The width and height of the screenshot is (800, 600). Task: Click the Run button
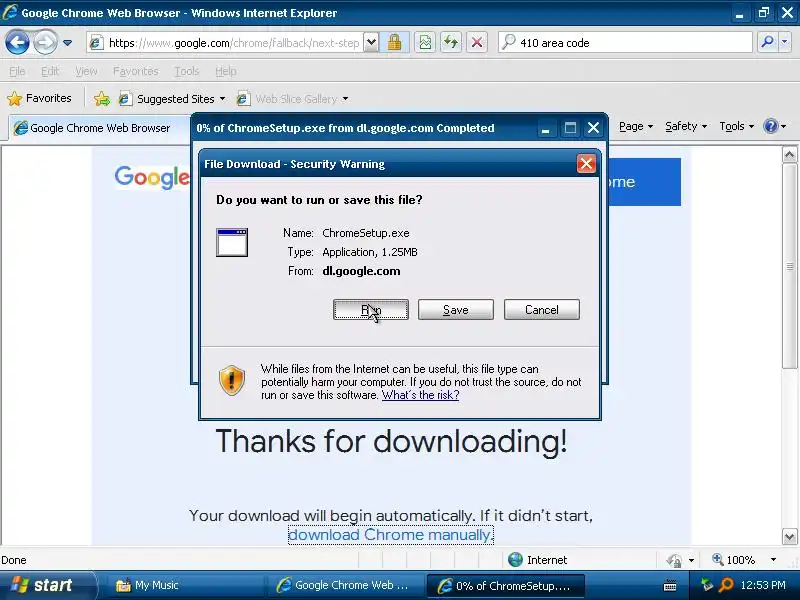coord(371,310)
